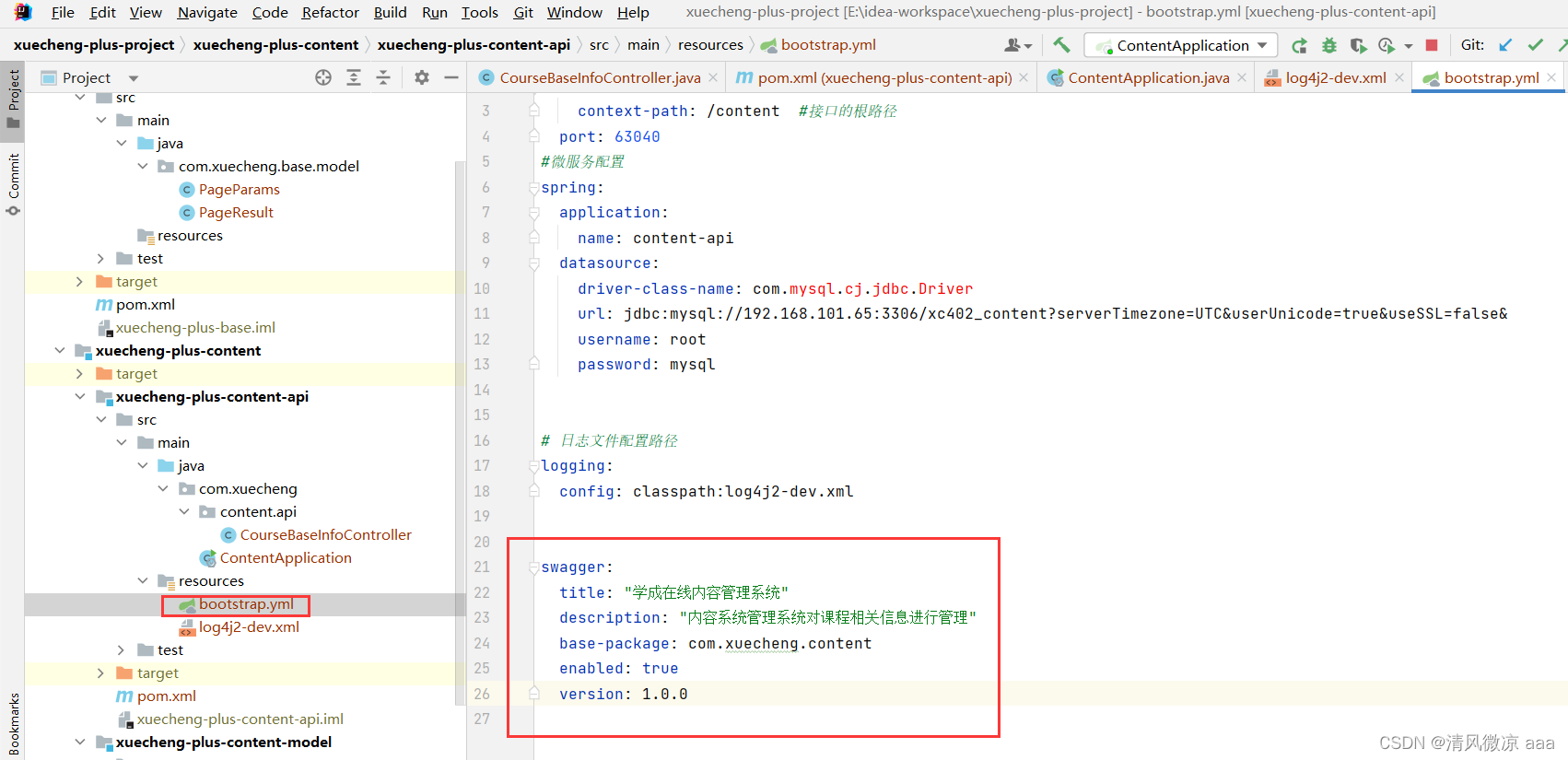1568x760 pixels.
Task: Select ContentApplication in project tree
Action: point(286,558)
